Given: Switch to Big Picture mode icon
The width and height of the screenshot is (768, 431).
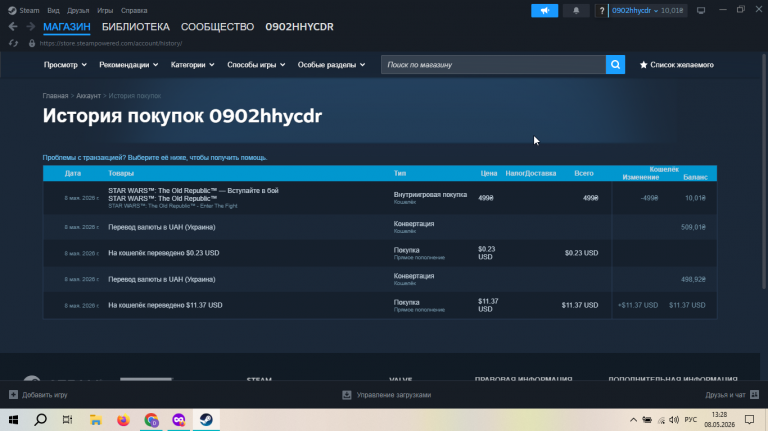Looking at the screenshot, I should tap(701, 10).
